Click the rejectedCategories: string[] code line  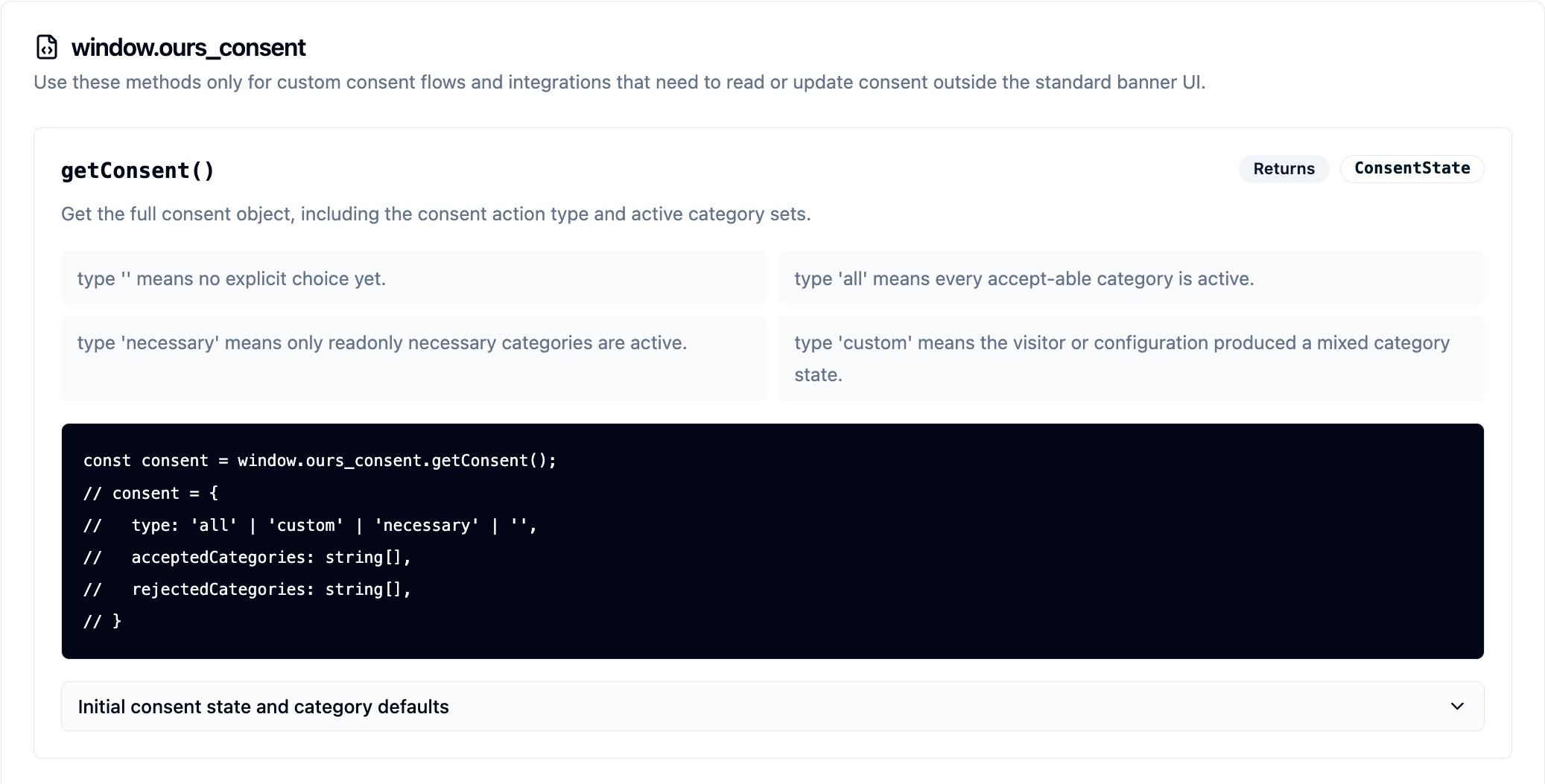click(x=247, y=589)
